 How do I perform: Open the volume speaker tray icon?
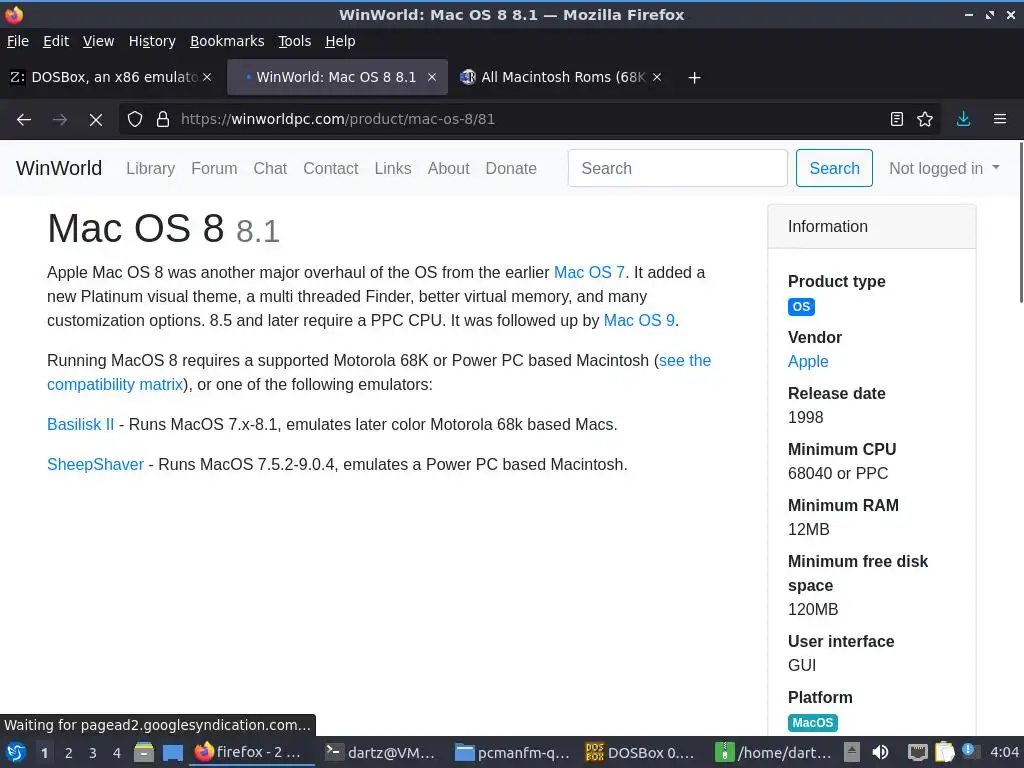[880, 752]
